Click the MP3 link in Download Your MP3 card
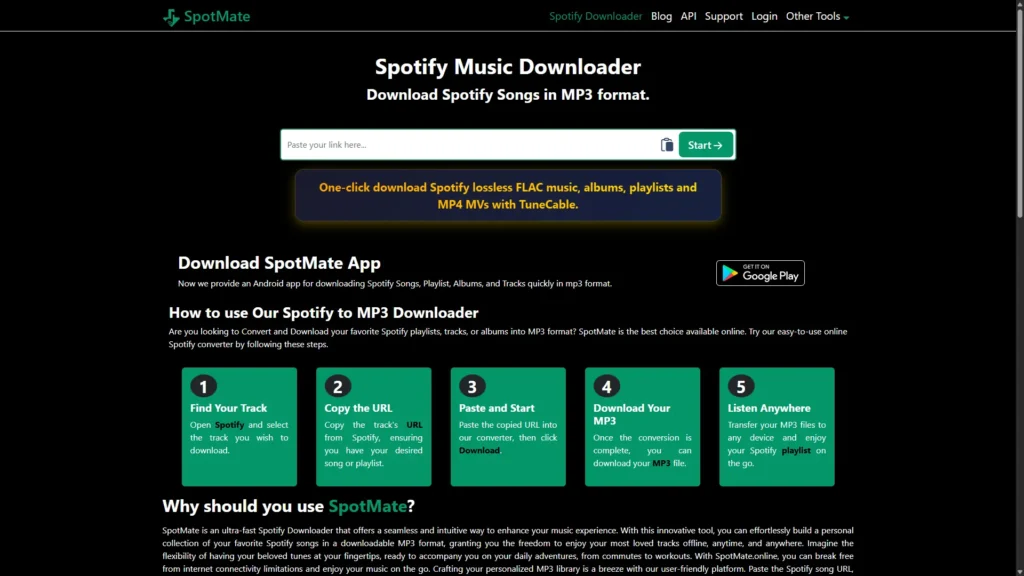 (661, 463)
